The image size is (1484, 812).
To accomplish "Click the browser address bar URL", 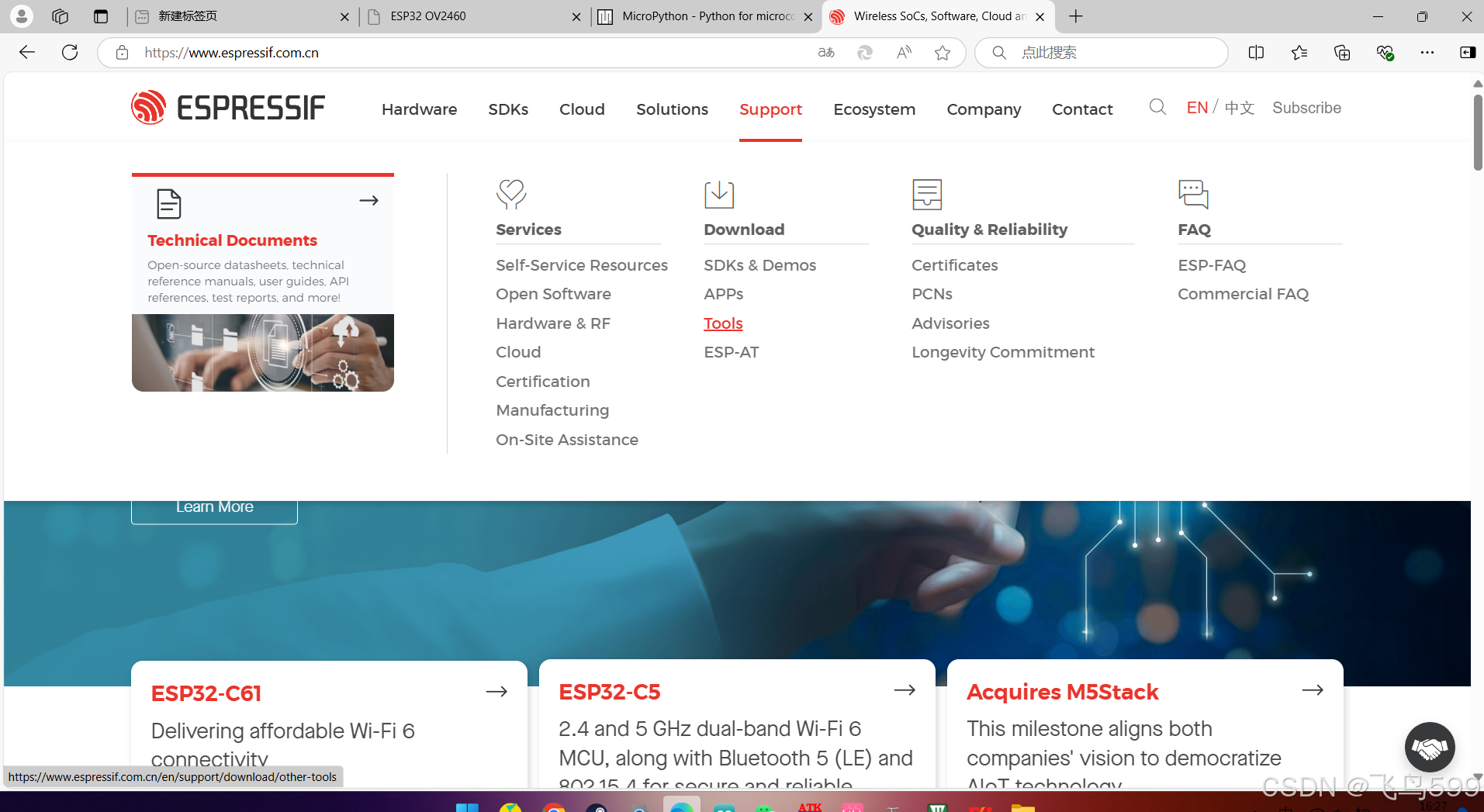I will (x=231, y=53).
